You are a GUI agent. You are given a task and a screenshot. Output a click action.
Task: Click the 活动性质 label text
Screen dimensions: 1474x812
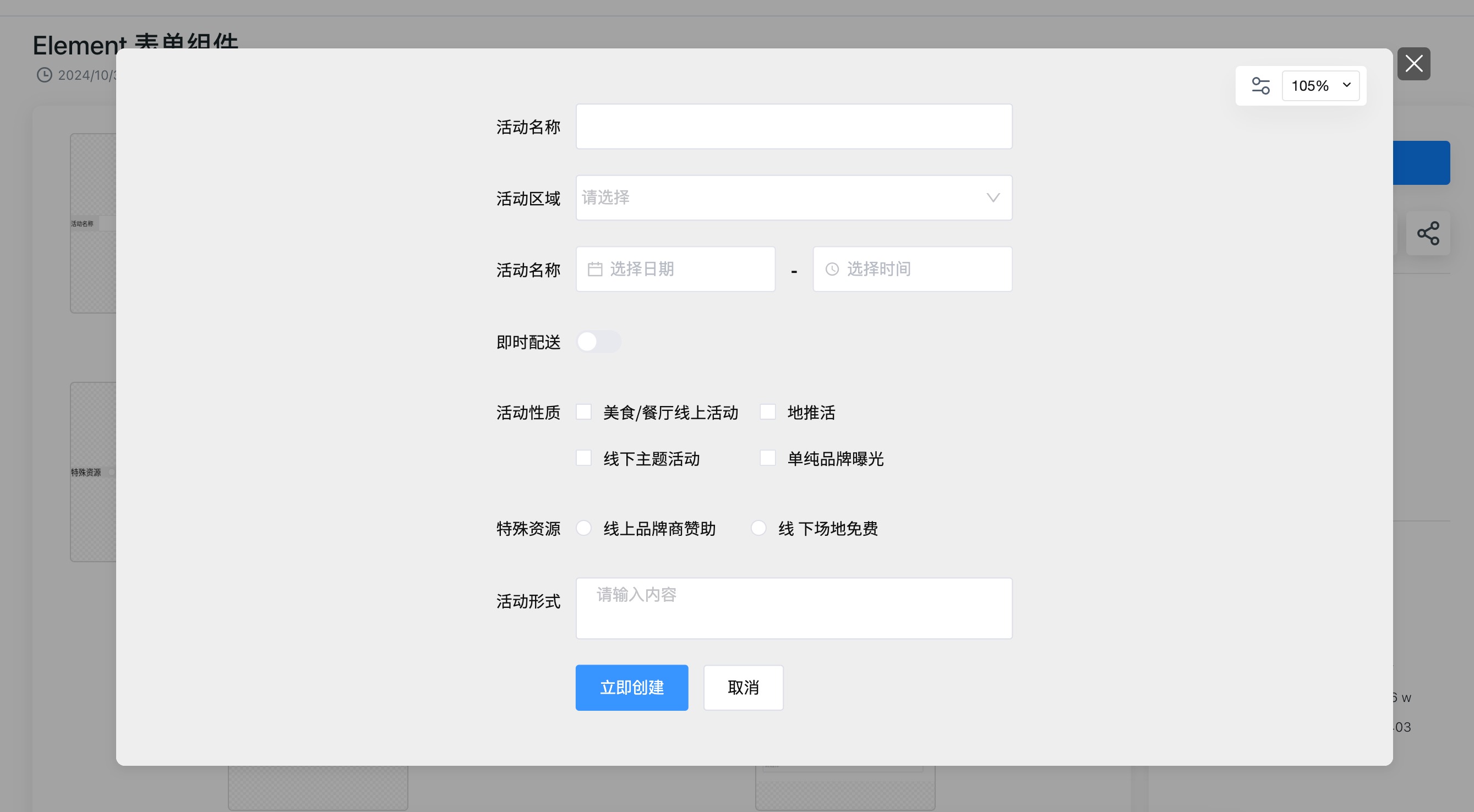click(x=528, y=412)
